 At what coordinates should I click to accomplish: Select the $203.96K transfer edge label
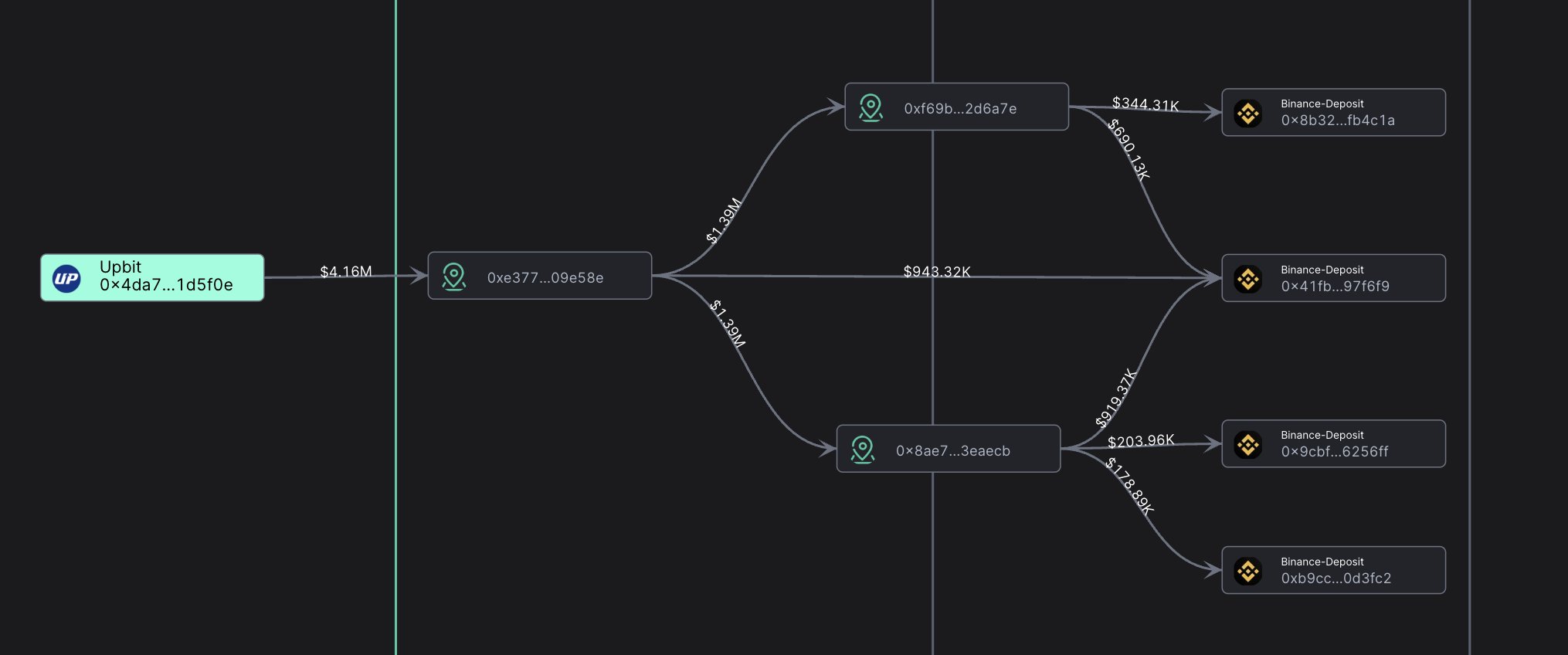coord(1140,441)
